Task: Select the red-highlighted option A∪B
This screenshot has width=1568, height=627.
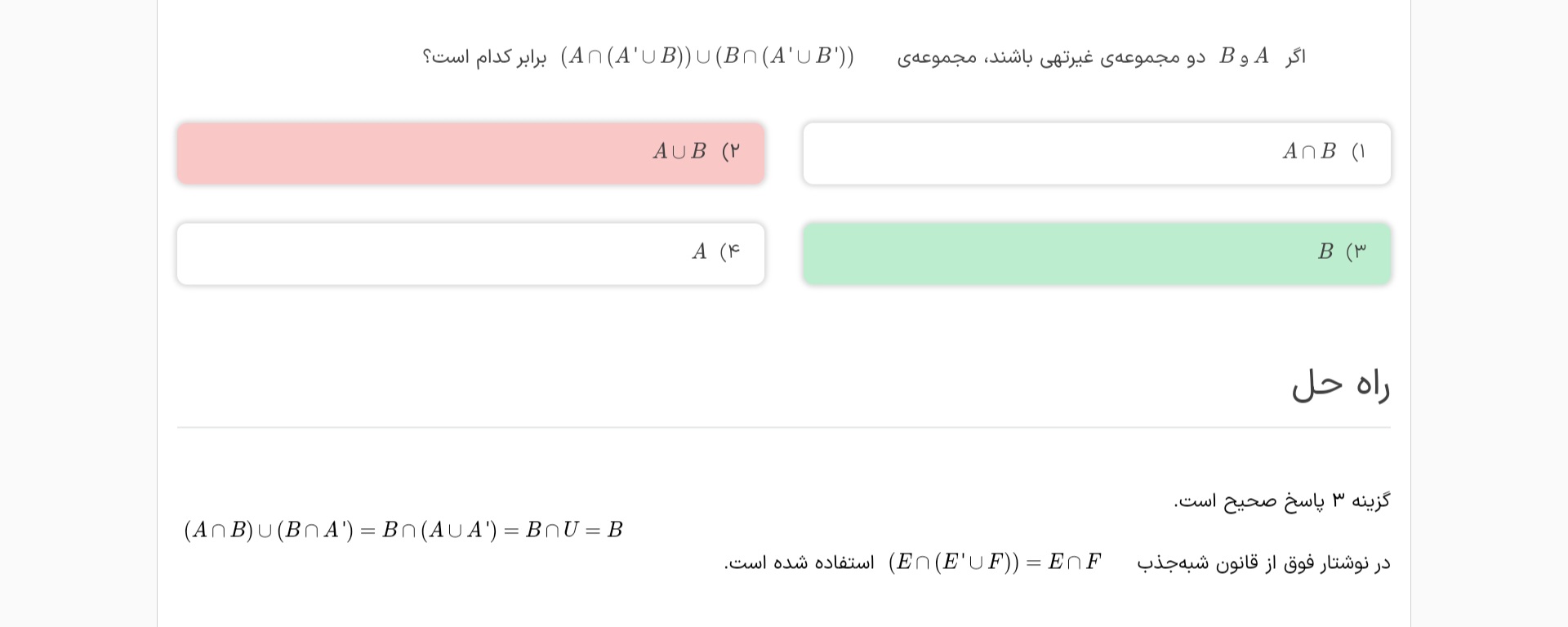Action: 470,153
